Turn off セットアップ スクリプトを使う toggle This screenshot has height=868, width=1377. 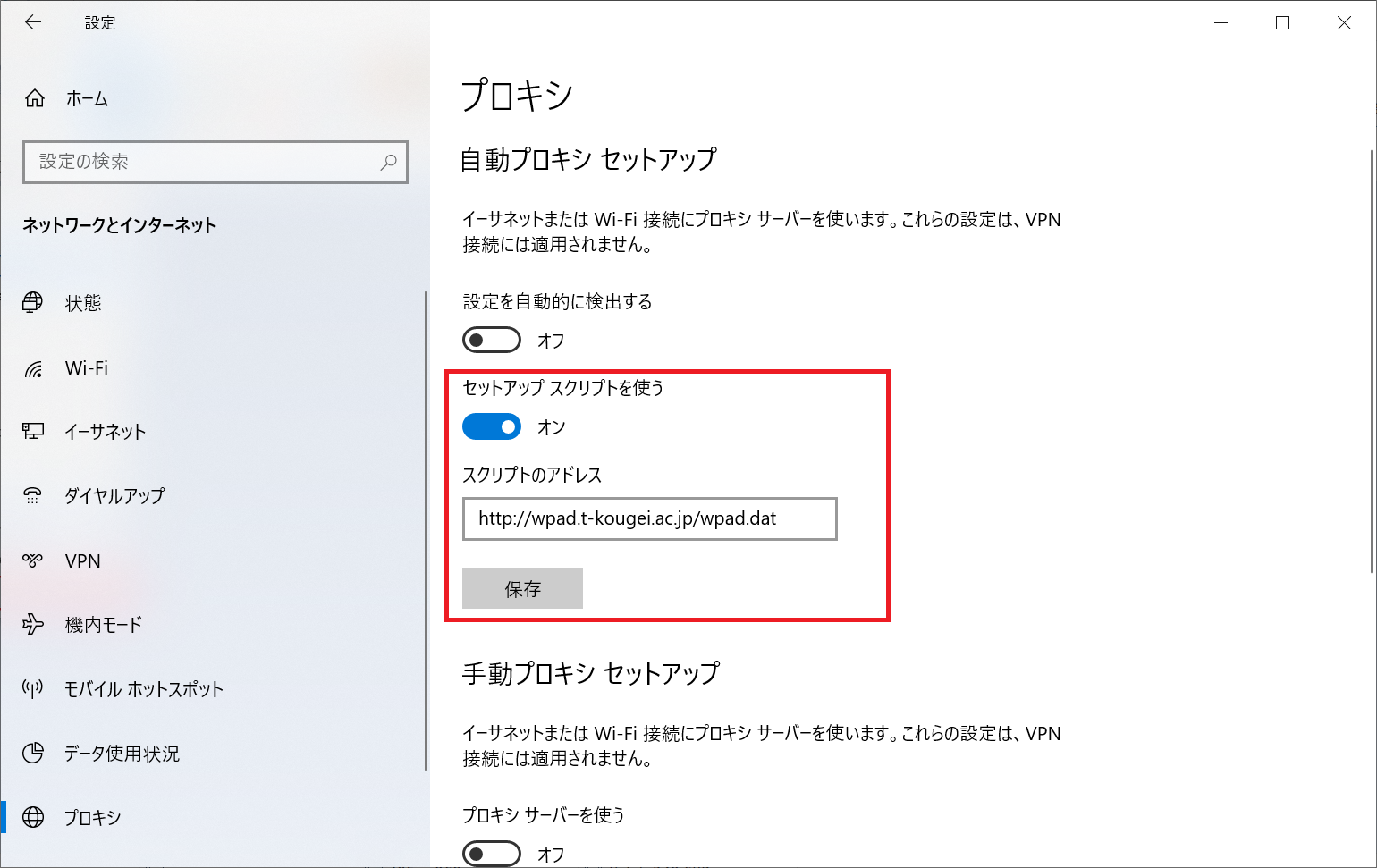[x=492, y=426]
